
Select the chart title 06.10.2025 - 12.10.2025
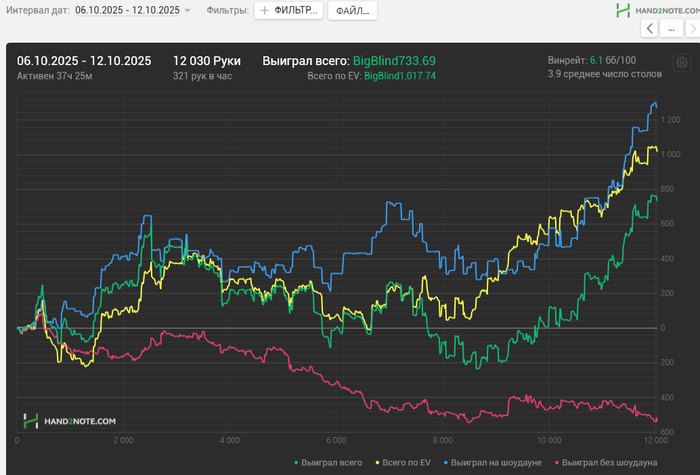(x=84, y=61)
